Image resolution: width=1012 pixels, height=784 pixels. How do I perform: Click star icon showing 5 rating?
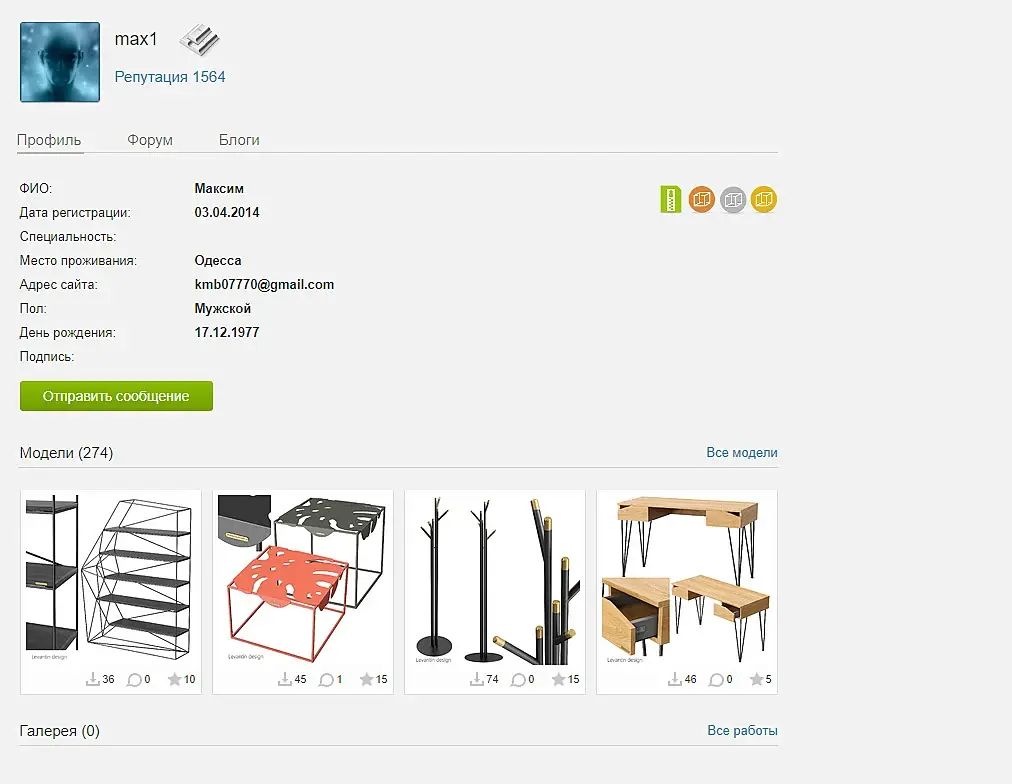pyautogui.click(x=756, y=679)
